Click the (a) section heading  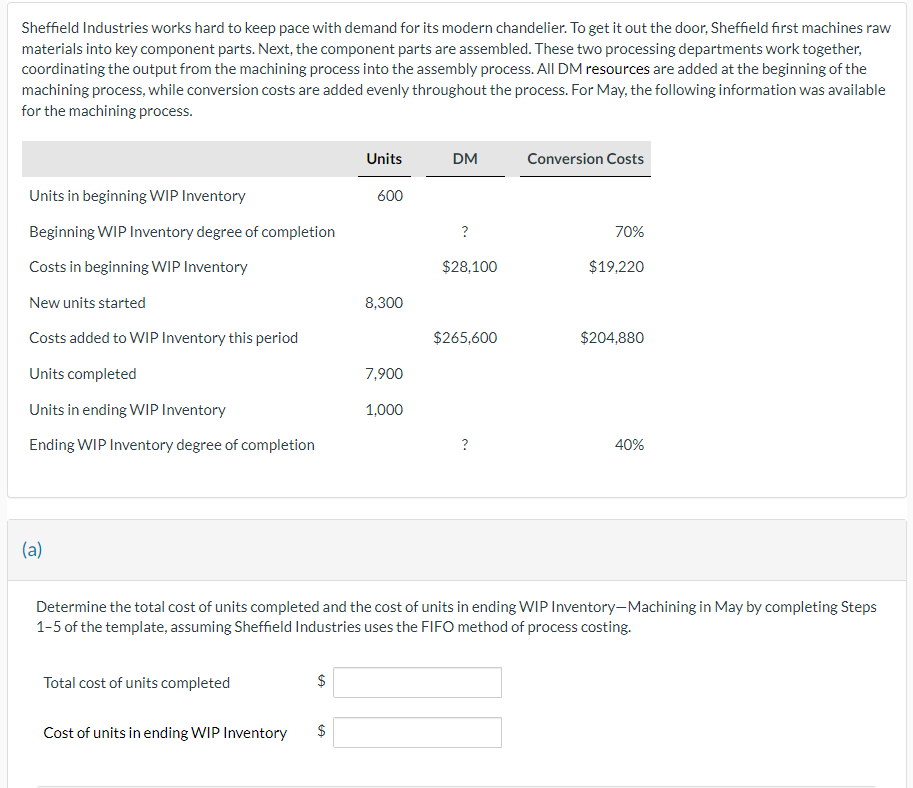(x=32, y=549)
